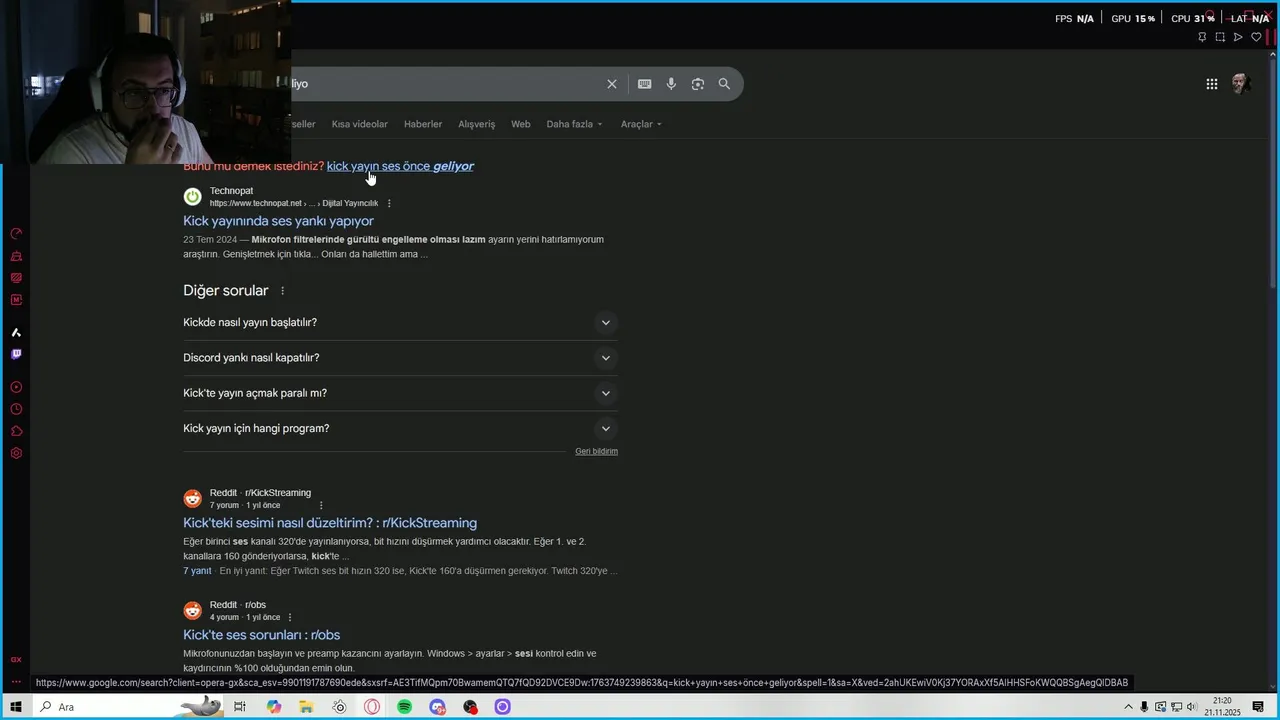Clear the Google search box with the X
1280x720 pixels.
pos(612,84)
